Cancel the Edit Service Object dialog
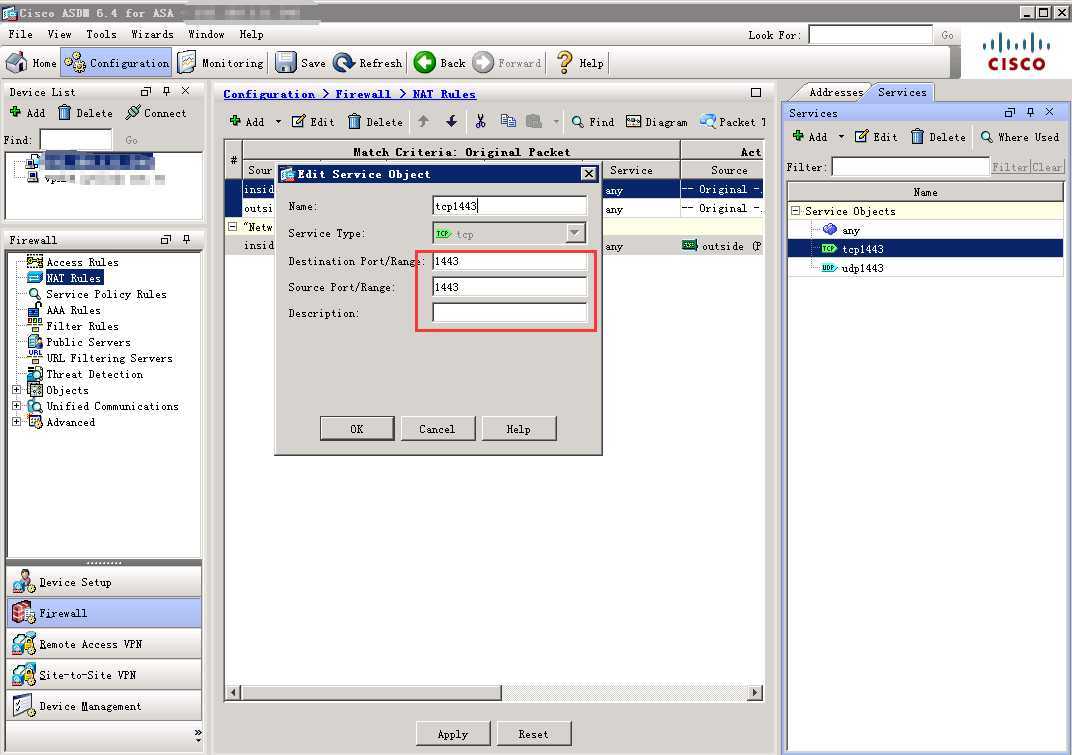 point(437,429)
